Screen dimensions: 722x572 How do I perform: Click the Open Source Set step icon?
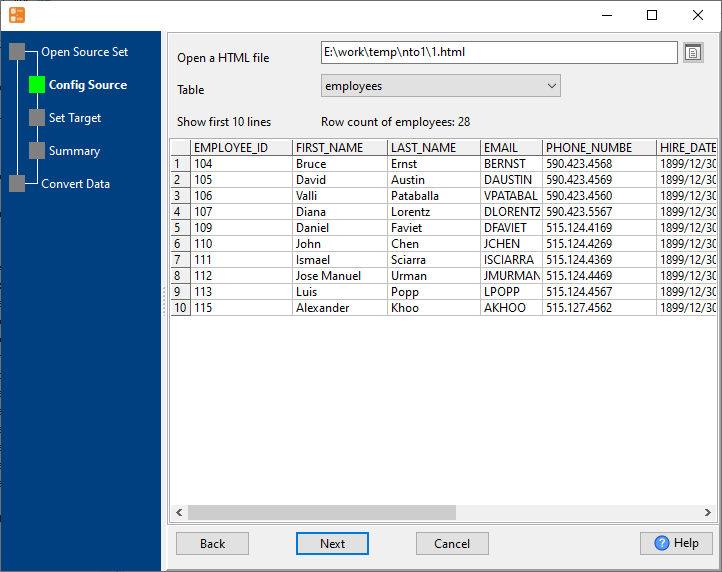[x=17, y=52]
